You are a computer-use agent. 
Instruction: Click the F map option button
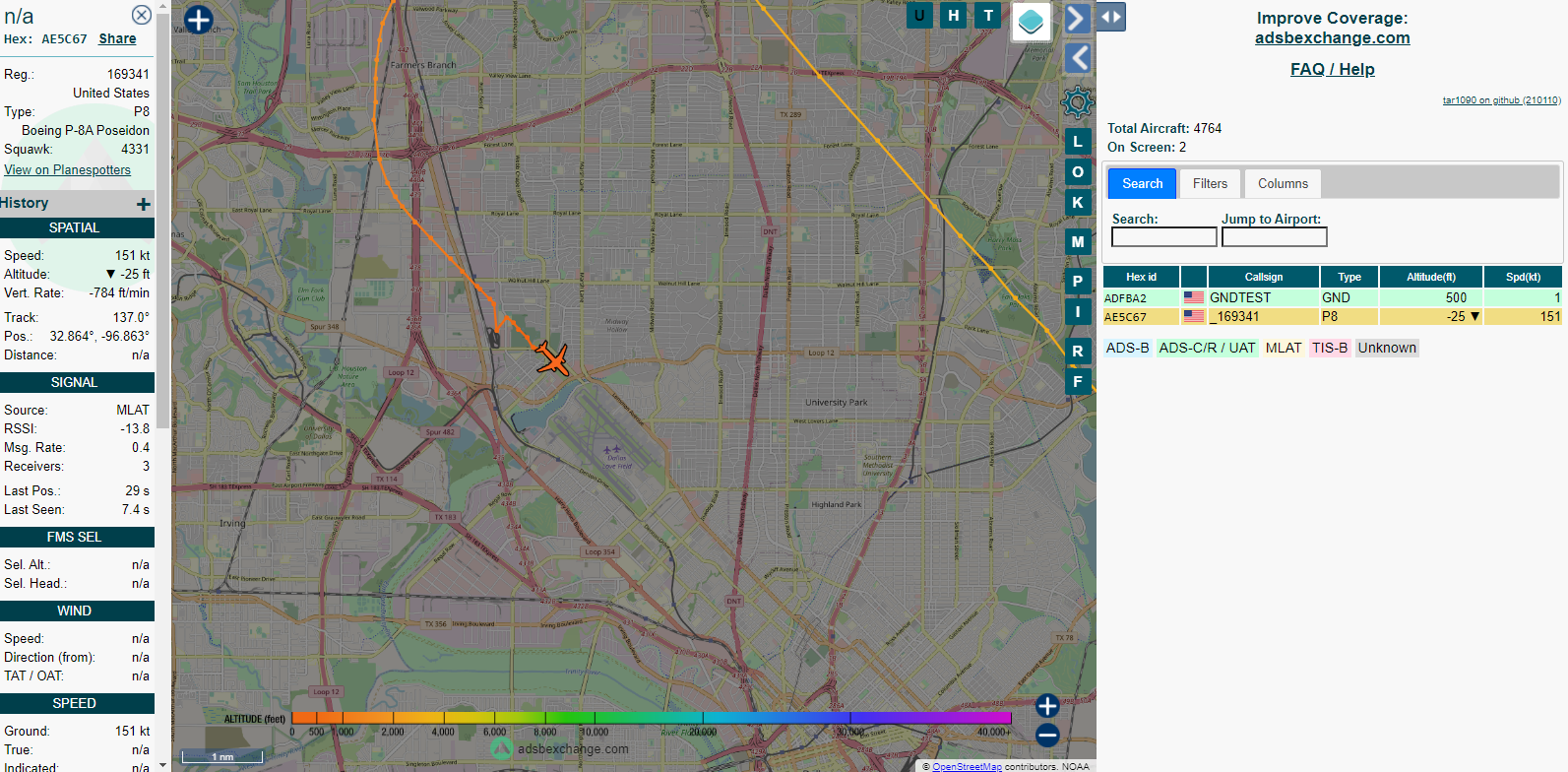click(1078, 382)
